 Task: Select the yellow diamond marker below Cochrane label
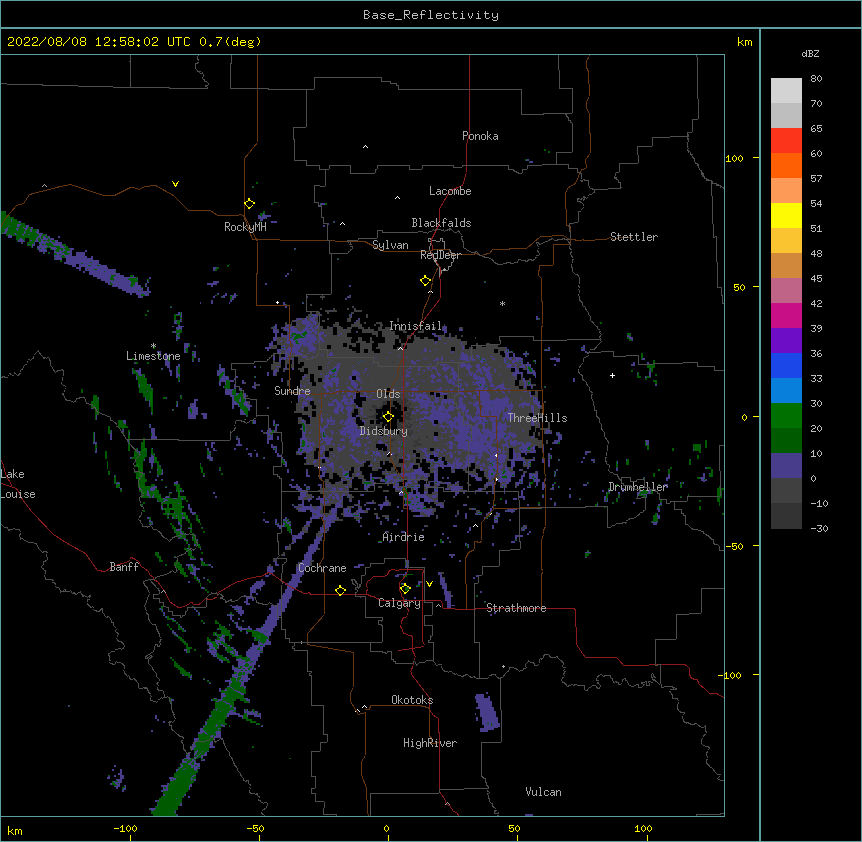tap(340, 590)
